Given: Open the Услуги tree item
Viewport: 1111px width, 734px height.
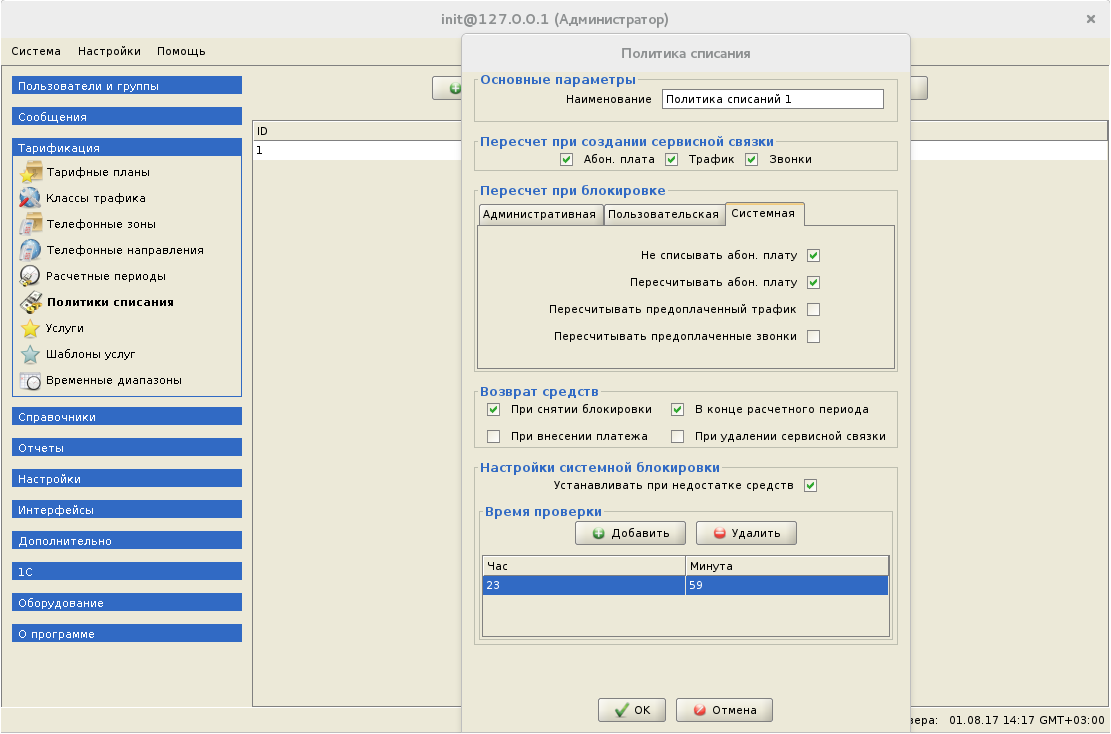Looking at the screenshot, I should pyautogui.click(x=64, y=328).
